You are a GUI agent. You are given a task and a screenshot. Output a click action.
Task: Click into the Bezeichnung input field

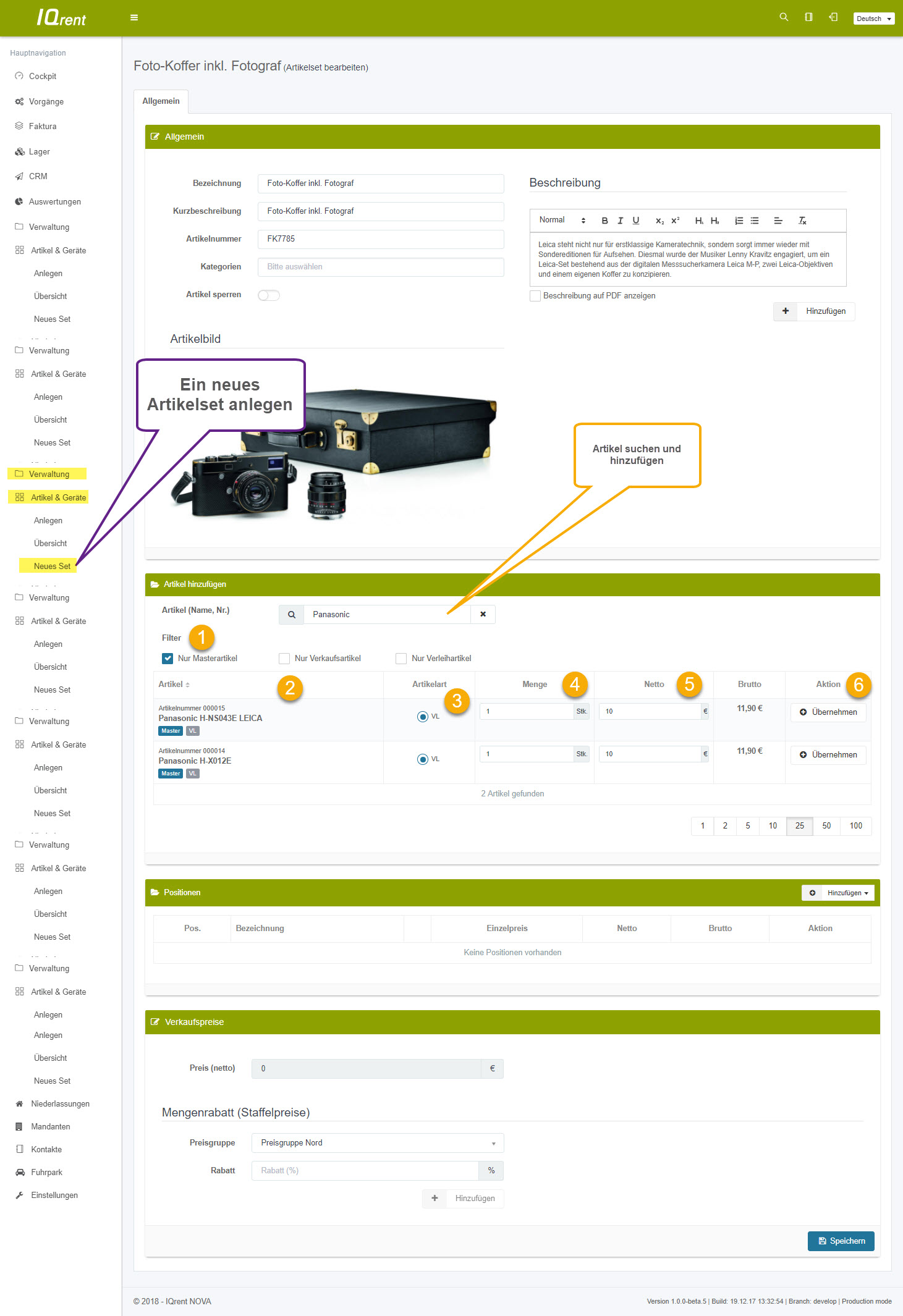pos(381,183)
